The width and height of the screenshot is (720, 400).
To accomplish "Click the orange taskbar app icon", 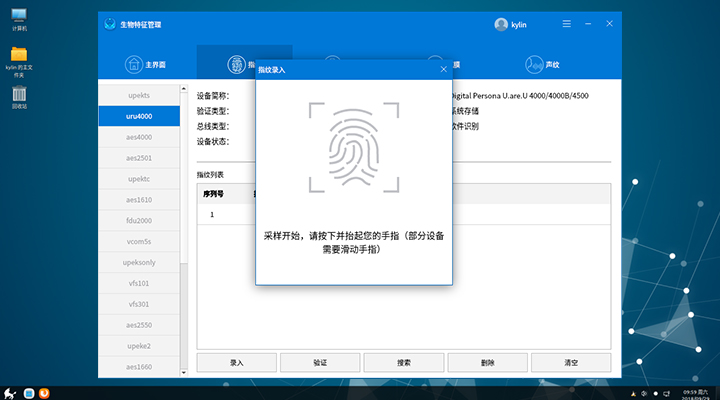I will [44, 393].
